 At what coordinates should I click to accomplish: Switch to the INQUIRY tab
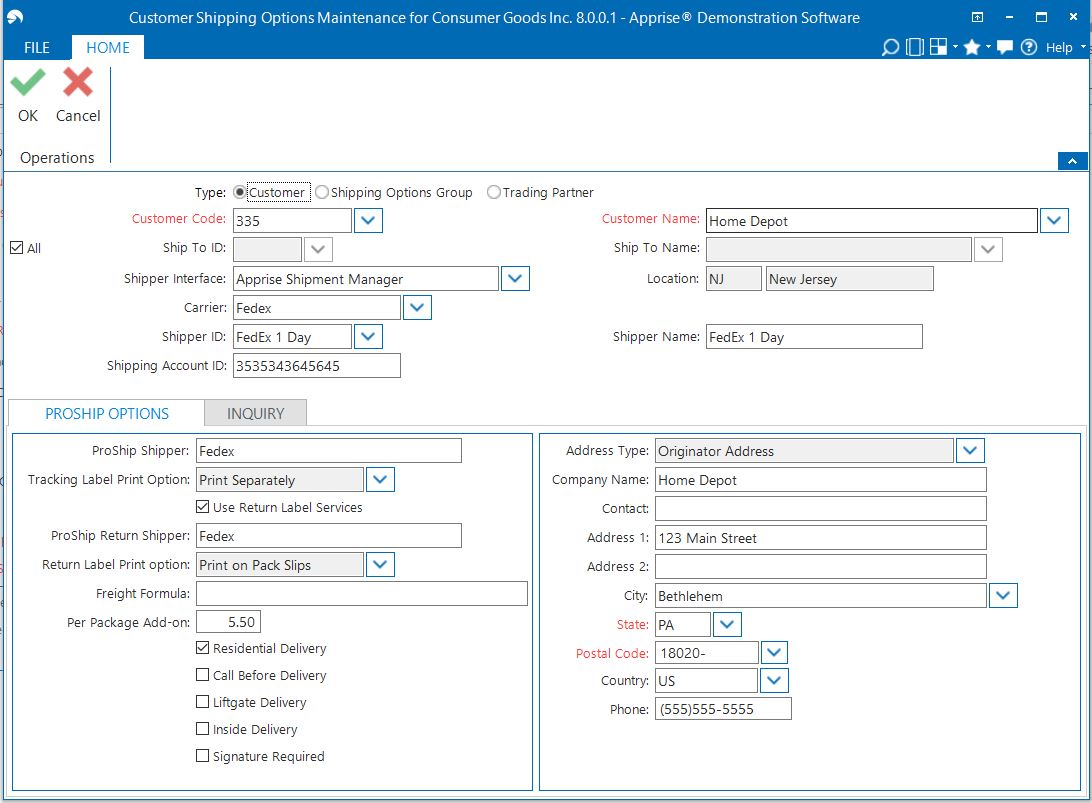coord(255,413)
